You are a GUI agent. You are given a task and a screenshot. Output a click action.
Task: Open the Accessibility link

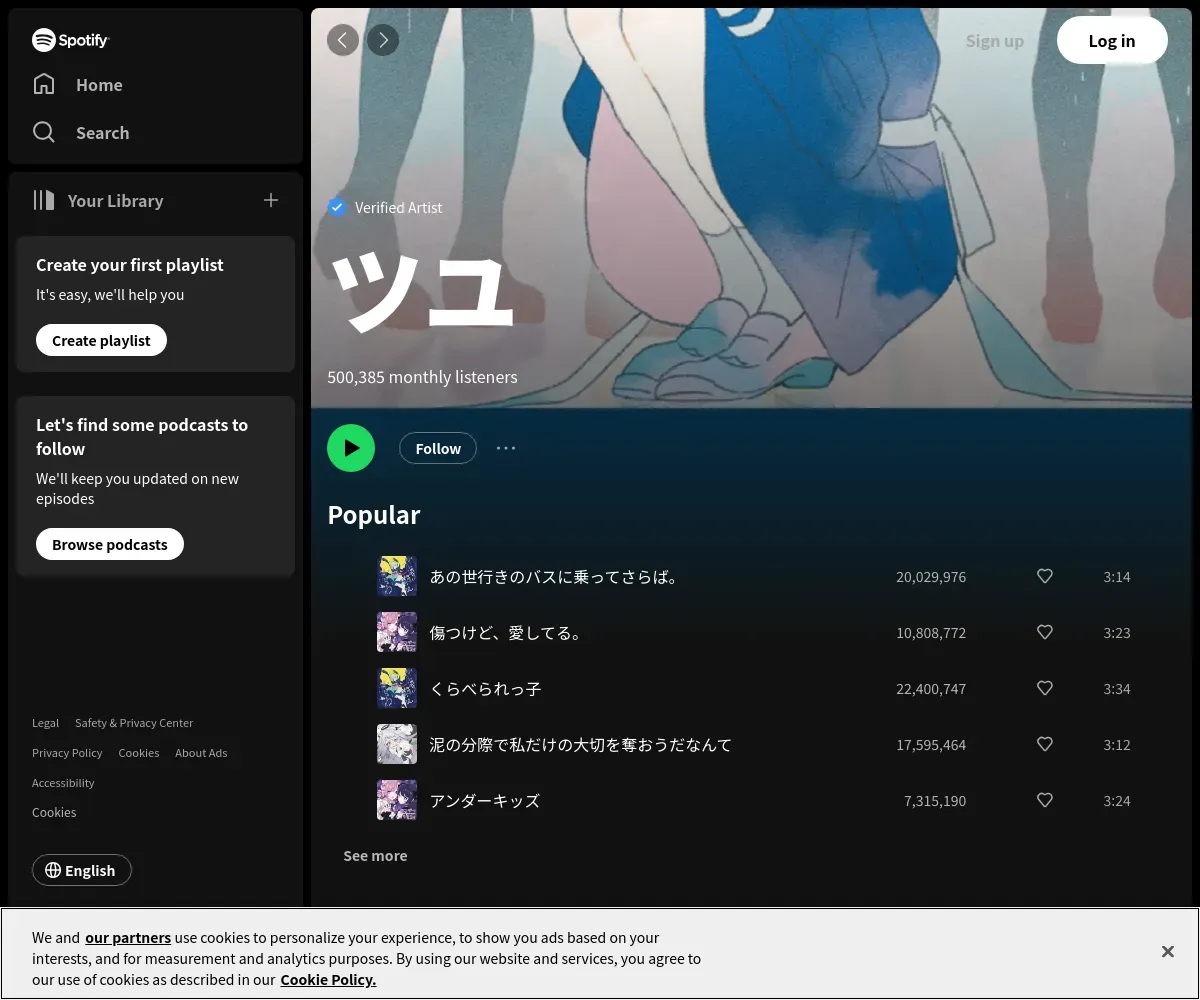63,783
